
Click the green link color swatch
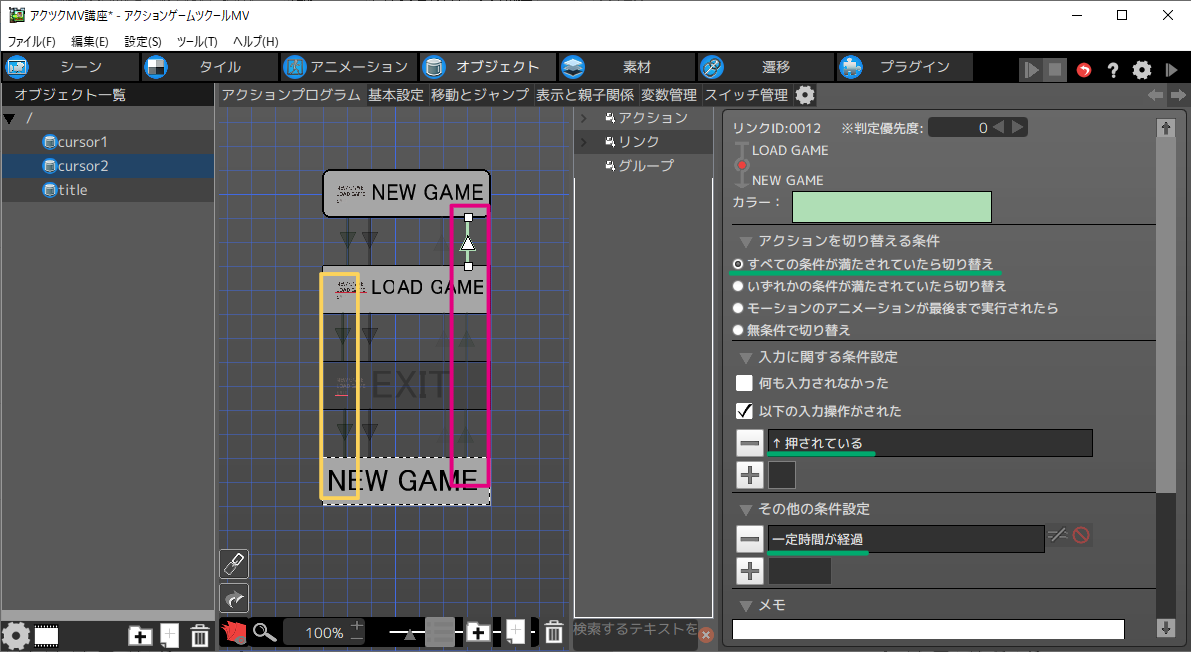(891, 207)
